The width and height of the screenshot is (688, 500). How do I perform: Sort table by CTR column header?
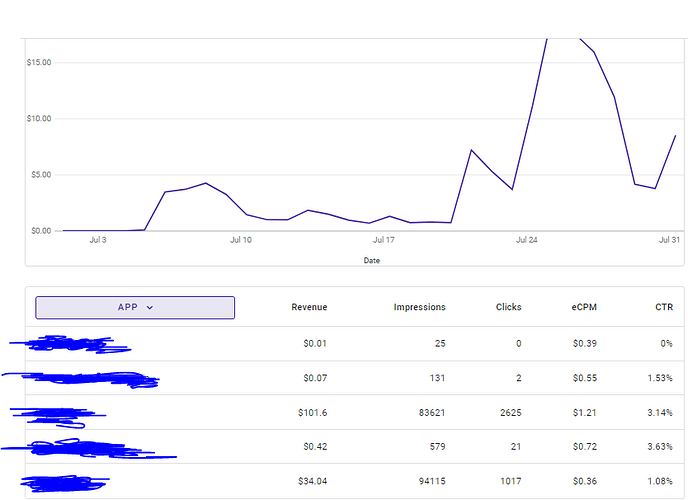[x=664, y=307]
